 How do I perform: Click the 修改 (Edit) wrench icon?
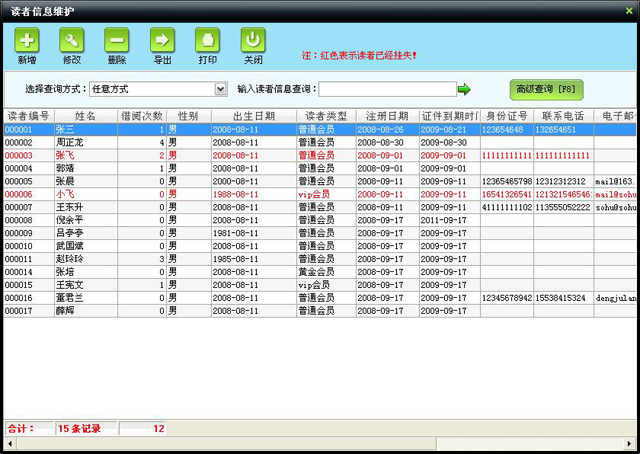72,41
